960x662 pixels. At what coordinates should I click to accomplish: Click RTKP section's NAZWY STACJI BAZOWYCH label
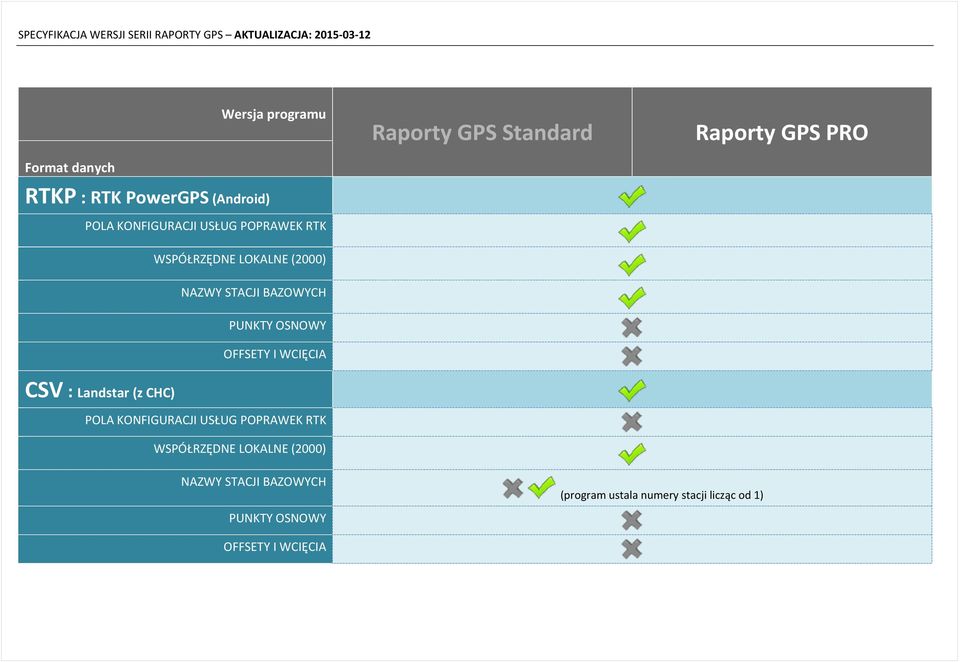[x=253, y=292]
